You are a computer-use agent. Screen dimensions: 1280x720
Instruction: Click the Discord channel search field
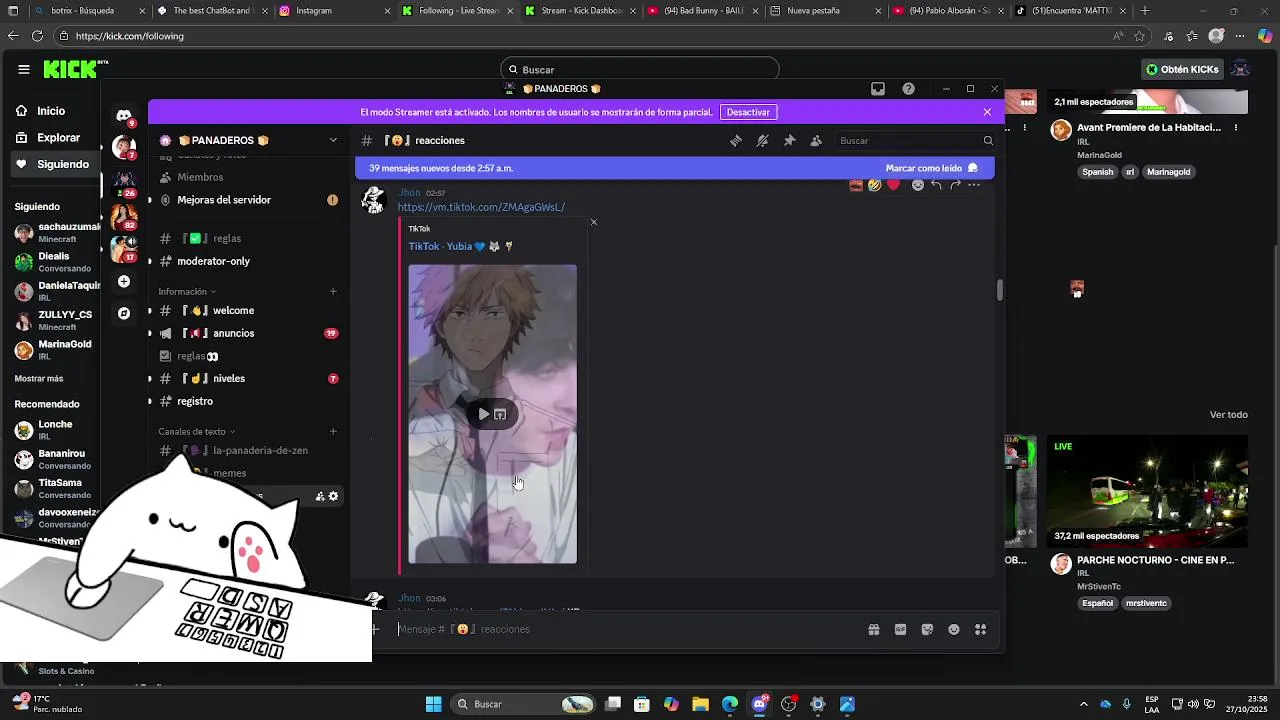click(x=915, y=141)
